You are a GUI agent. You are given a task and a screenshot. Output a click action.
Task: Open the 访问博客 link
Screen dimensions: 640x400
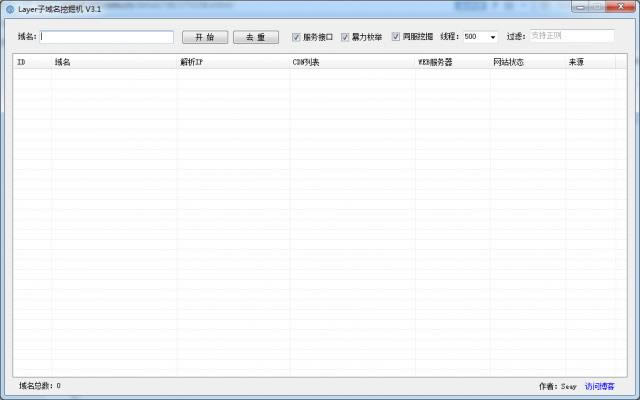600,386
